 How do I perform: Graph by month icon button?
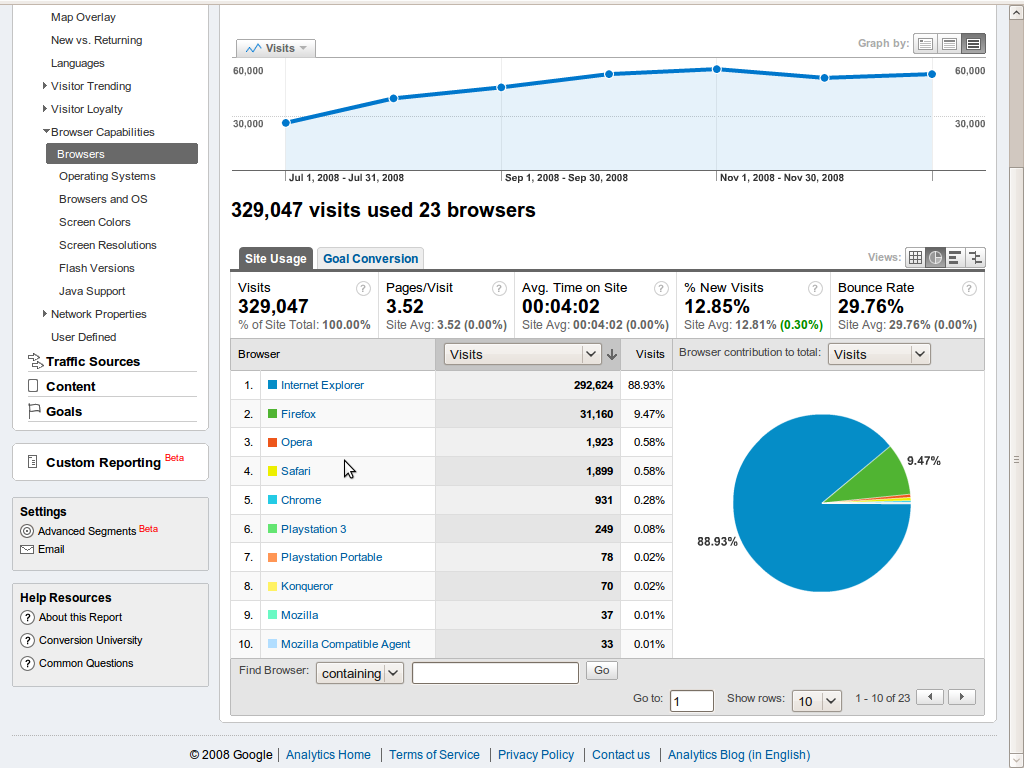[973, 44]
